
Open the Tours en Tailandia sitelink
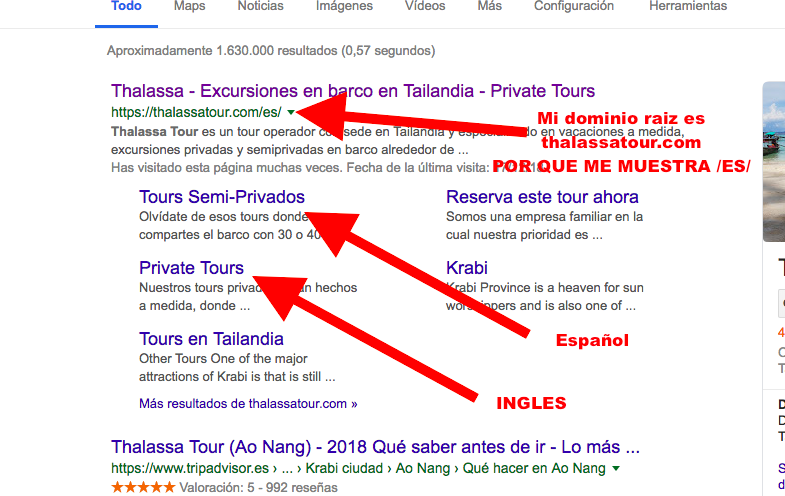211,339
